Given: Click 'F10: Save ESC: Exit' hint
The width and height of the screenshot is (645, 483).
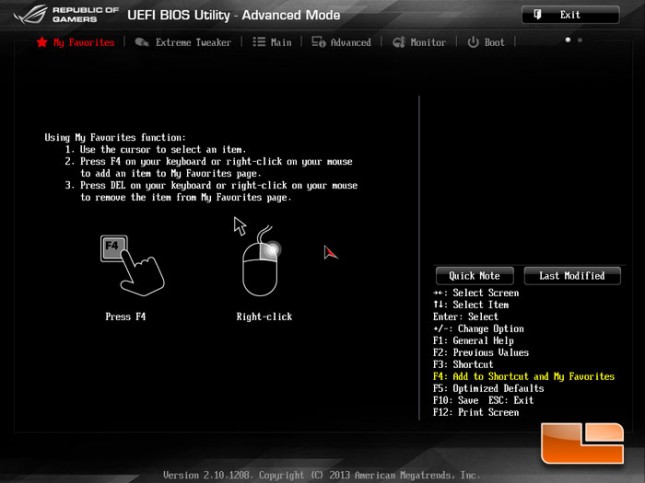Looking at the screenshot, I should pos(483,400).
